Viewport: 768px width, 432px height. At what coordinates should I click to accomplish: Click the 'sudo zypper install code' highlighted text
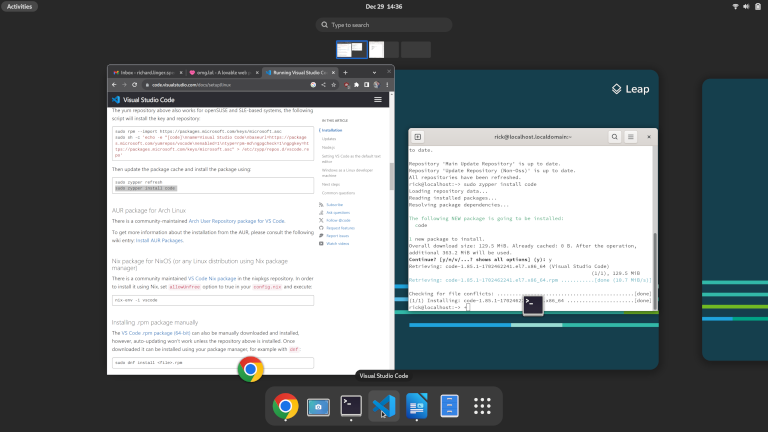pyautogui.click(x=145, y=188)
